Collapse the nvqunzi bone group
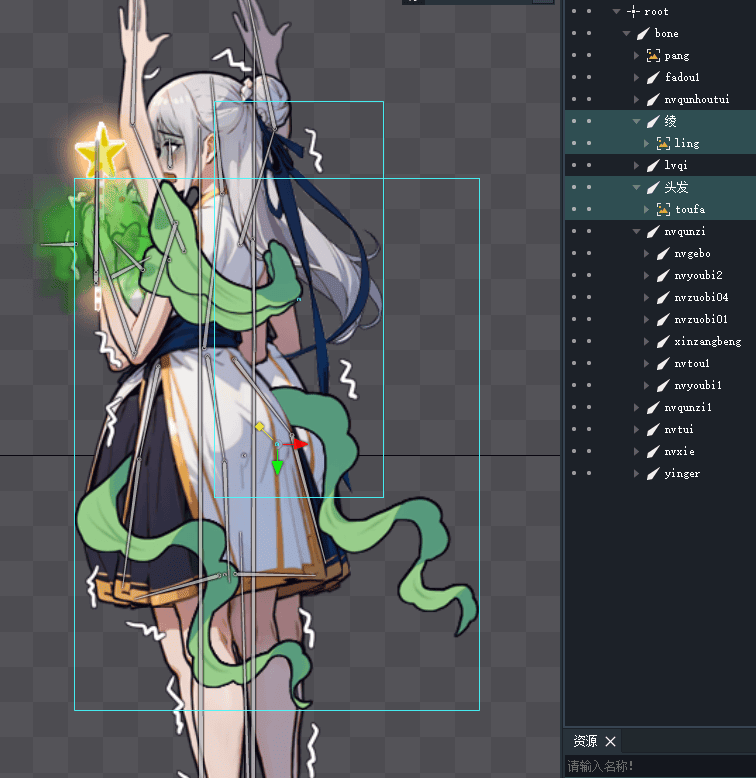The height and width of the screenshot is (778, 756). click(x=637, y=232)
